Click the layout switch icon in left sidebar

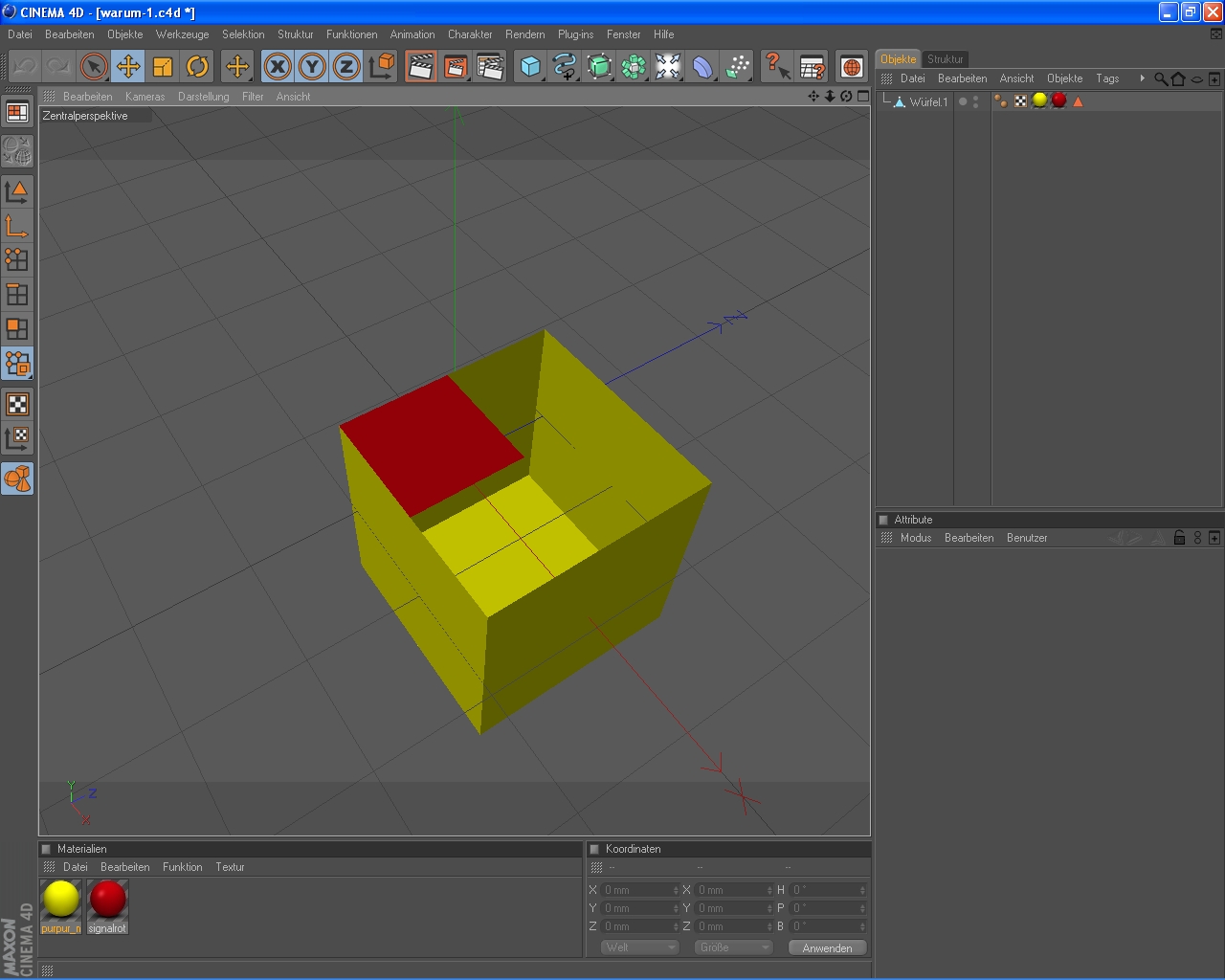click(17, 113)
